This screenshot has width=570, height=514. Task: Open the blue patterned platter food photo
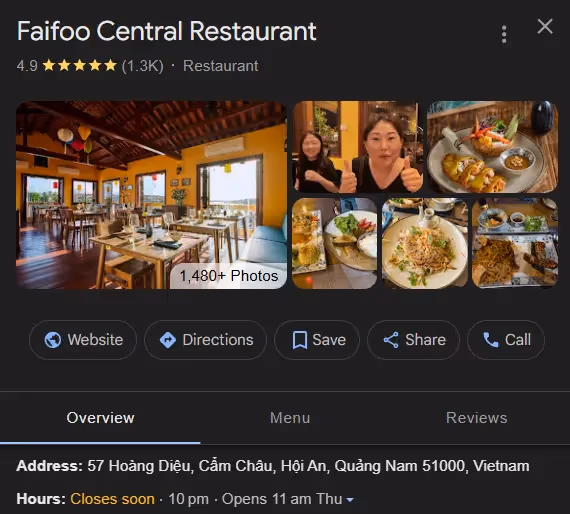(x=515, y=243)
